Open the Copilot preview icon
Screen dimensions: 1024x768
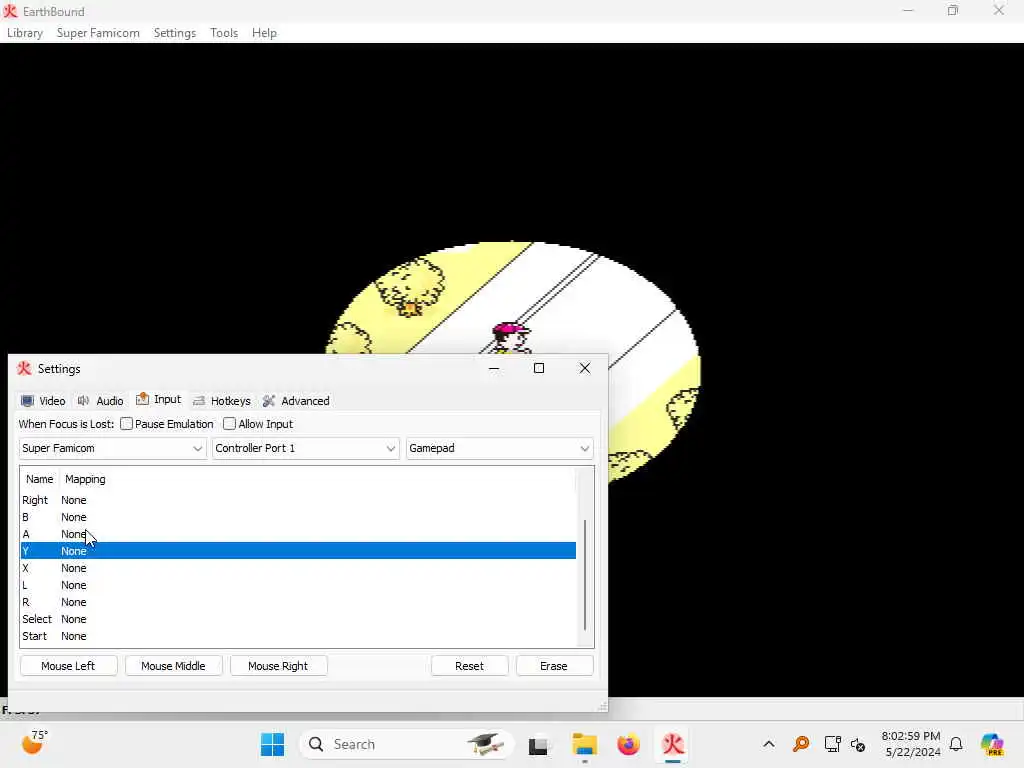click(x=992, y=744)
